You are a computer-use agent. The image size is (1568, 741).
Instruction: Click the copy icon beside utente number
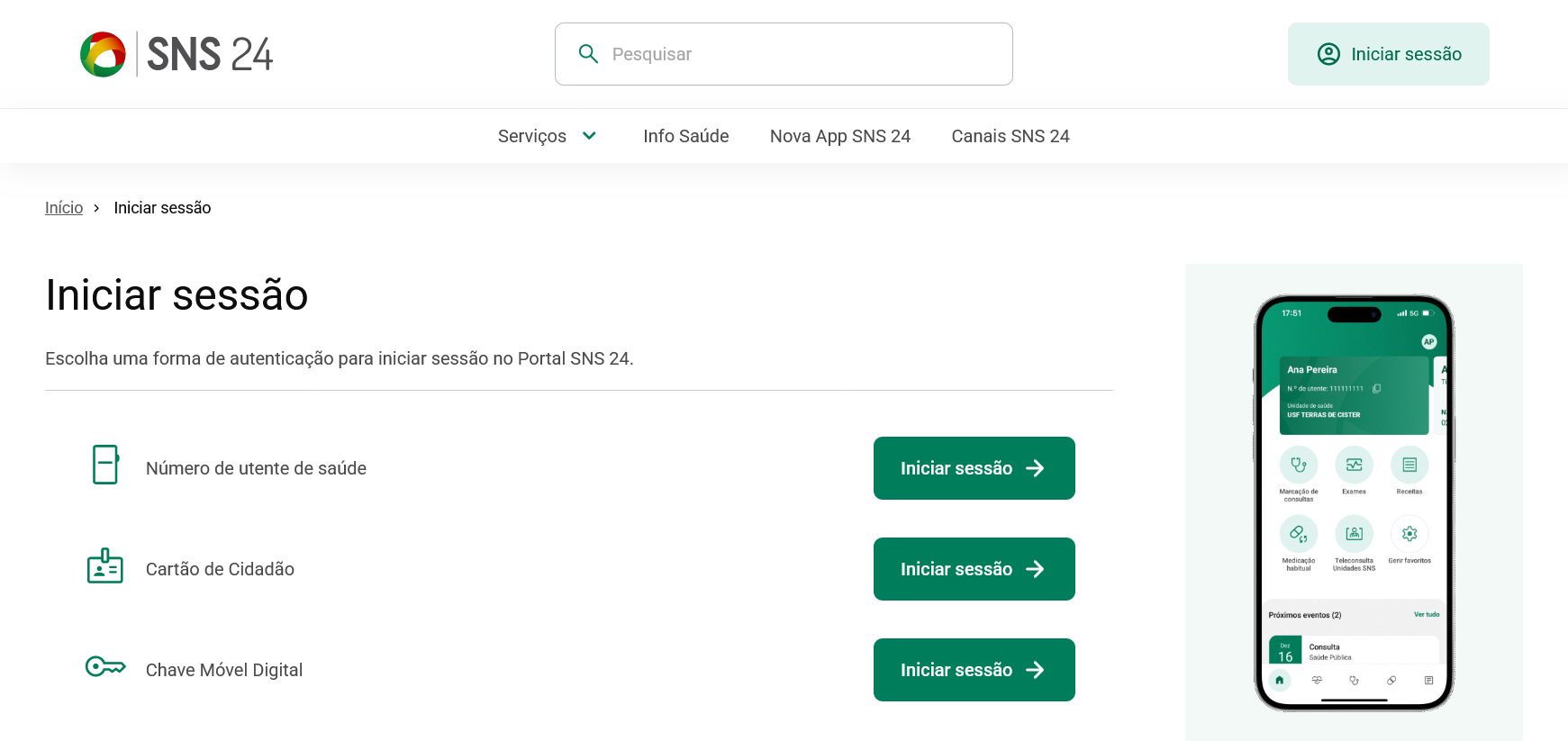pyautogui.click(x=1376, y=389)
